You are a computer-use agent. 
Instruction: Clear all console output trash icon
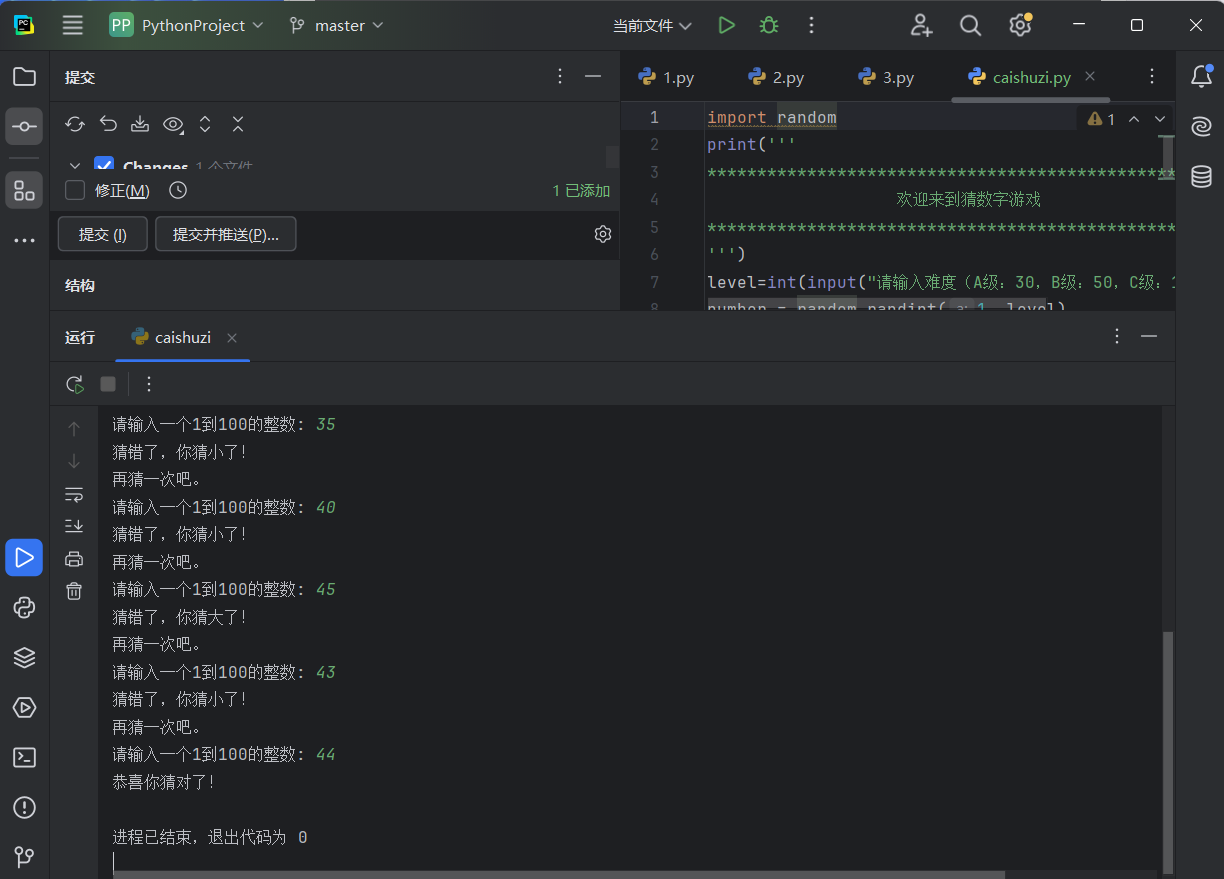point(74,591)
